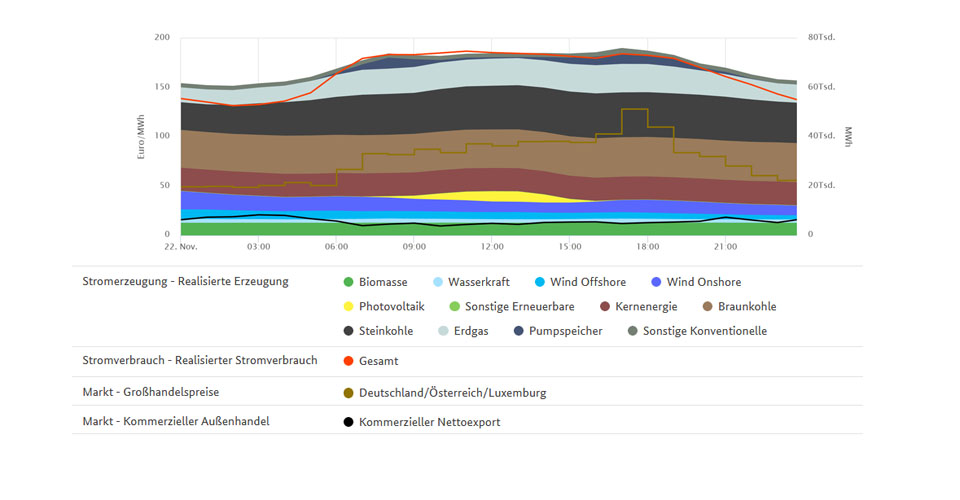This screenshot has width=960, height=500.
Task: Toggle the Photovoltaik legend entry
Action: click(384, 307)
